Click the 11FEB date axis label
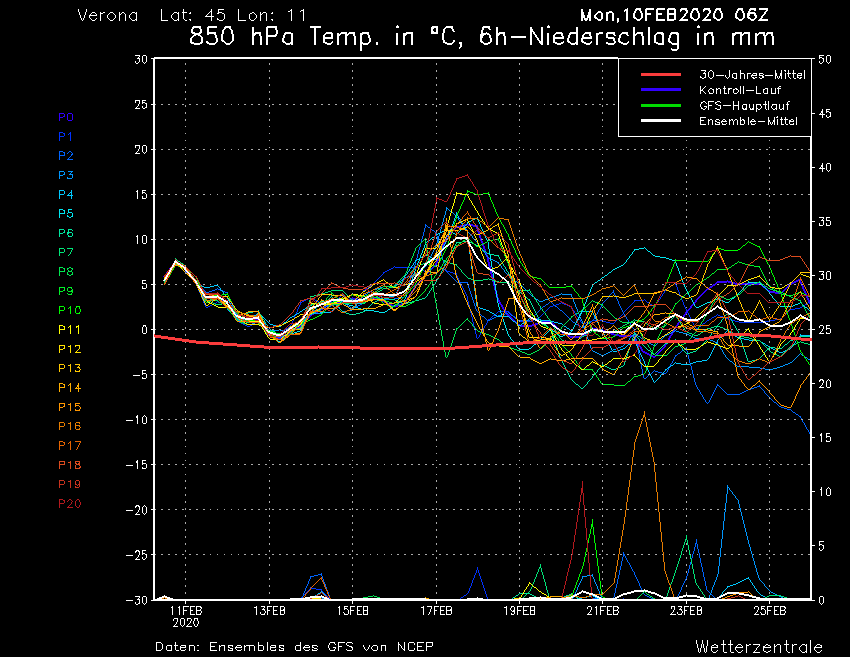 click(x=186, y=611)
